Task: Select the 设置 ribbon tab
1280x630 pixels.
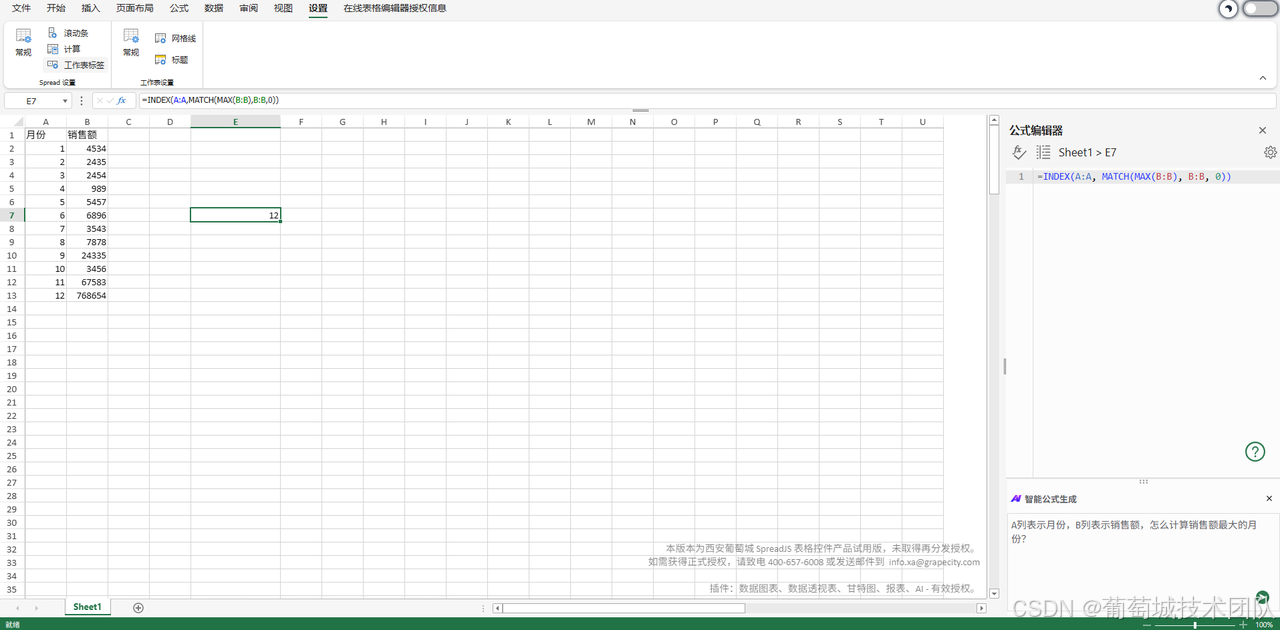Action: 318,8
